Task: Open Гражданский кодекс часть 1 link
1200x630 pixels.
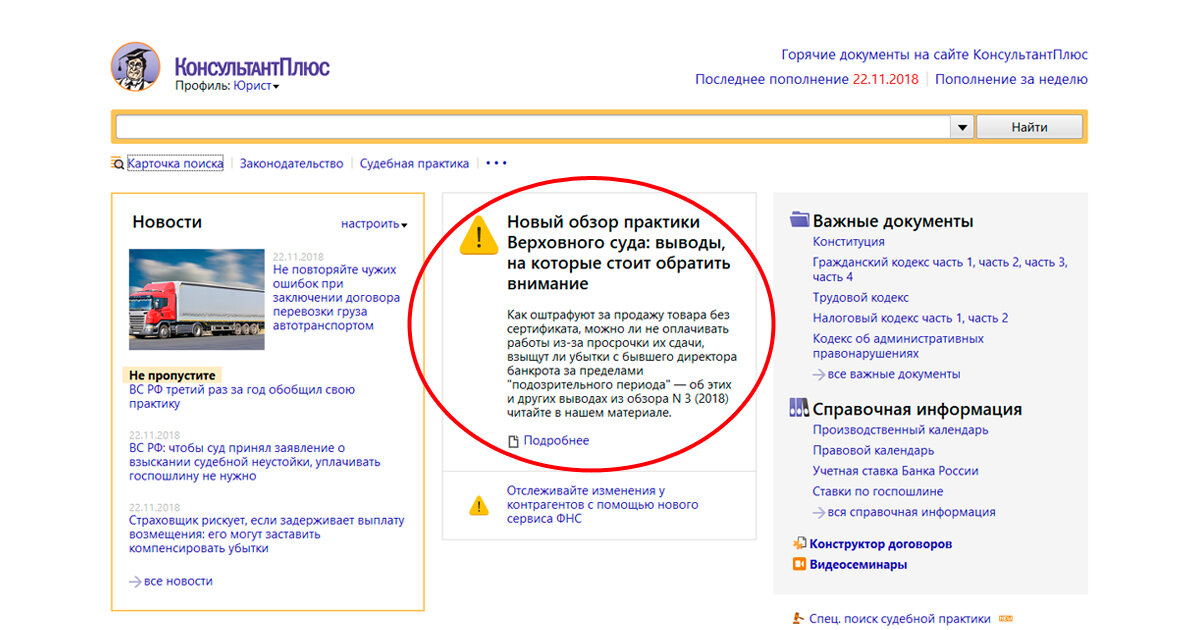Action: tap(893, 262)
